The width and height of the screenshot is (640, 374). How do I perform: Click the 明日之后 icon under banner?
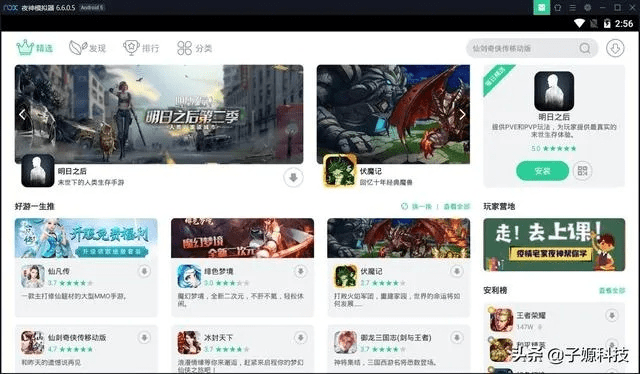click(x=38, y=171)
